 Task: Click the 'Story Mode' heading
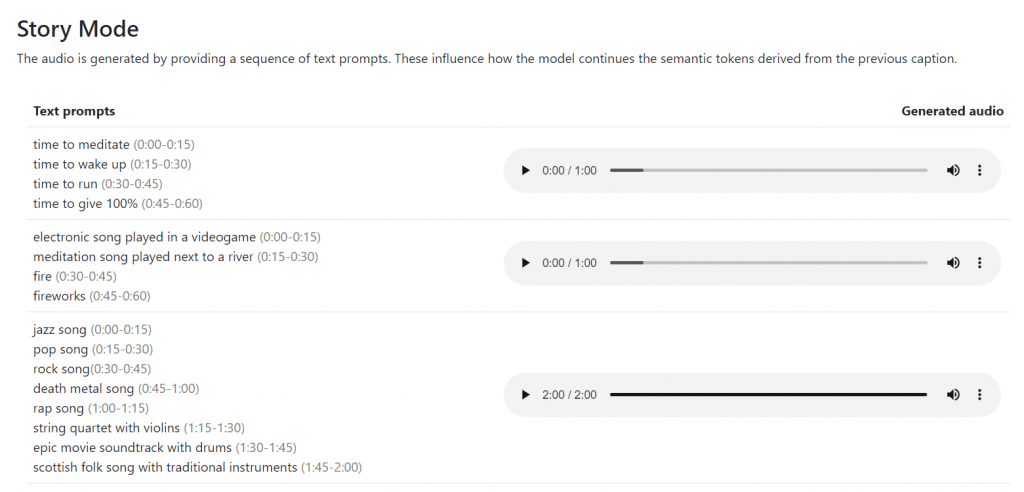78,29
